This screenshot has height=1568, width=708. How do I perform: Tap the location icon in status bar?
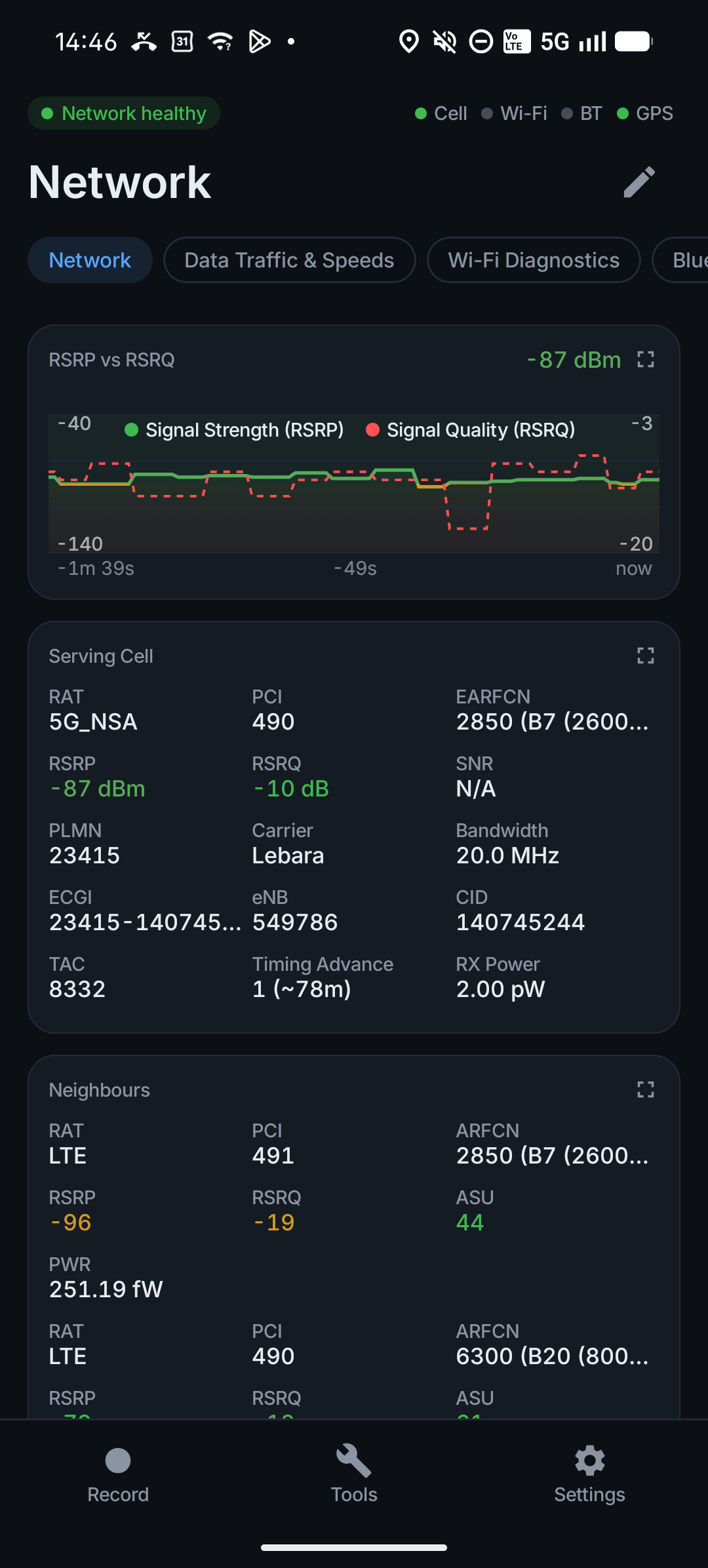click(409, 42)
